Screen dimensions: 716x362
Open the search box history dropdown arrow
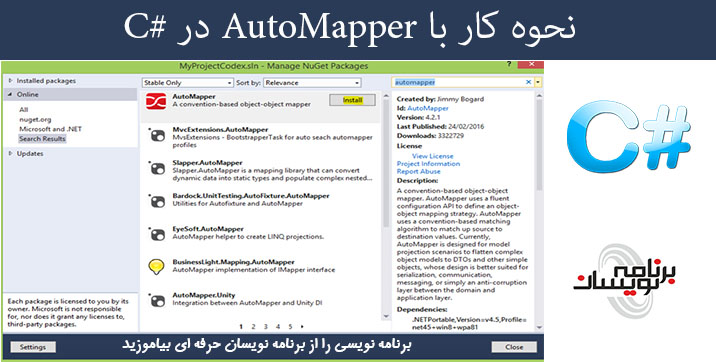coord(538,82)
